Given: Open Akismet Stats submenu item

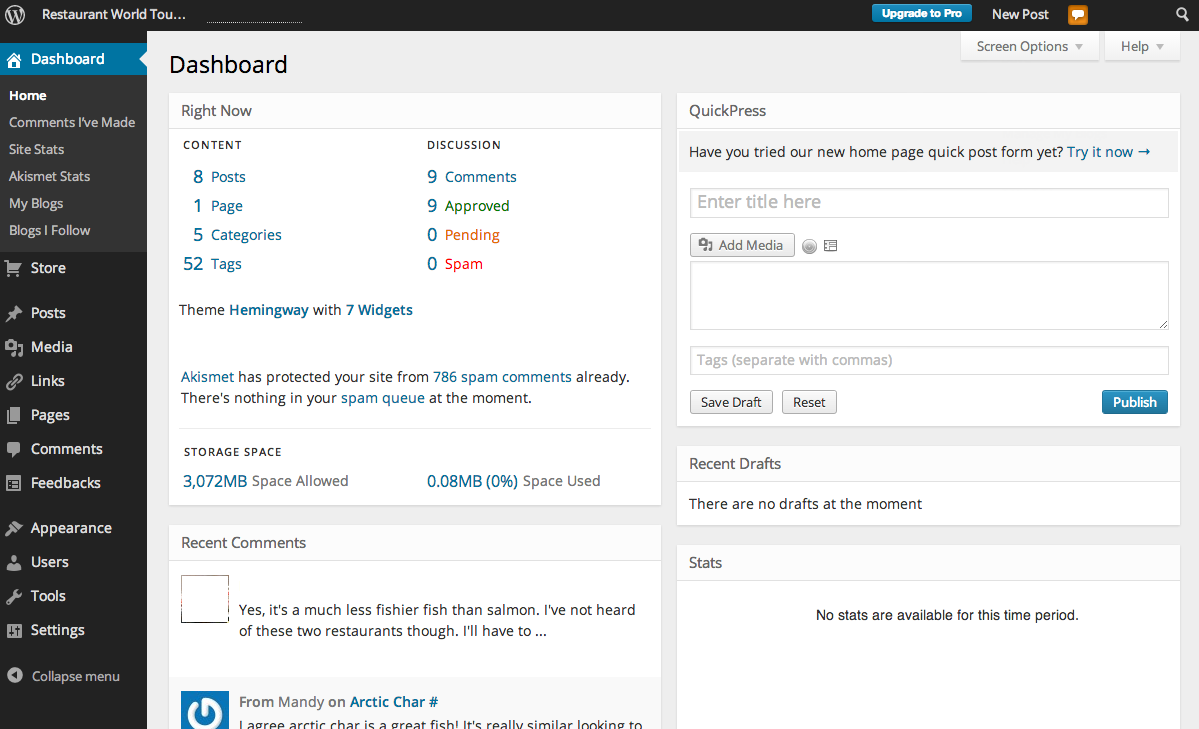Looking at the screenshot, I should point(50,176).
